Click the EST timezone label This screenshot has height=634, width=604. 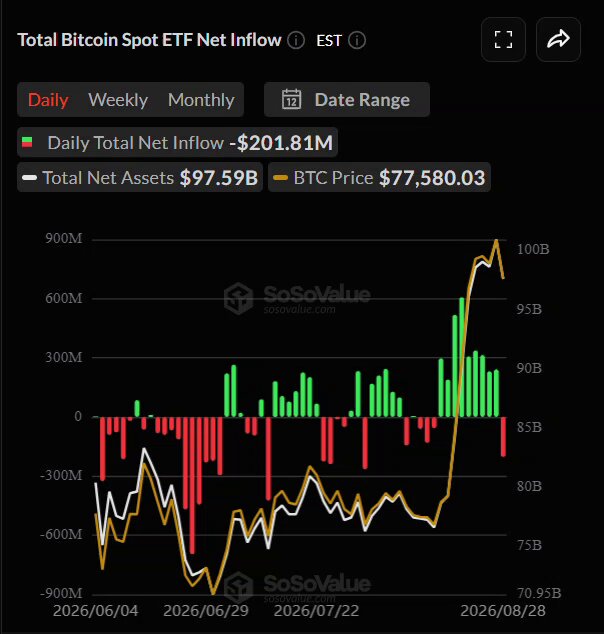point(329,40)
